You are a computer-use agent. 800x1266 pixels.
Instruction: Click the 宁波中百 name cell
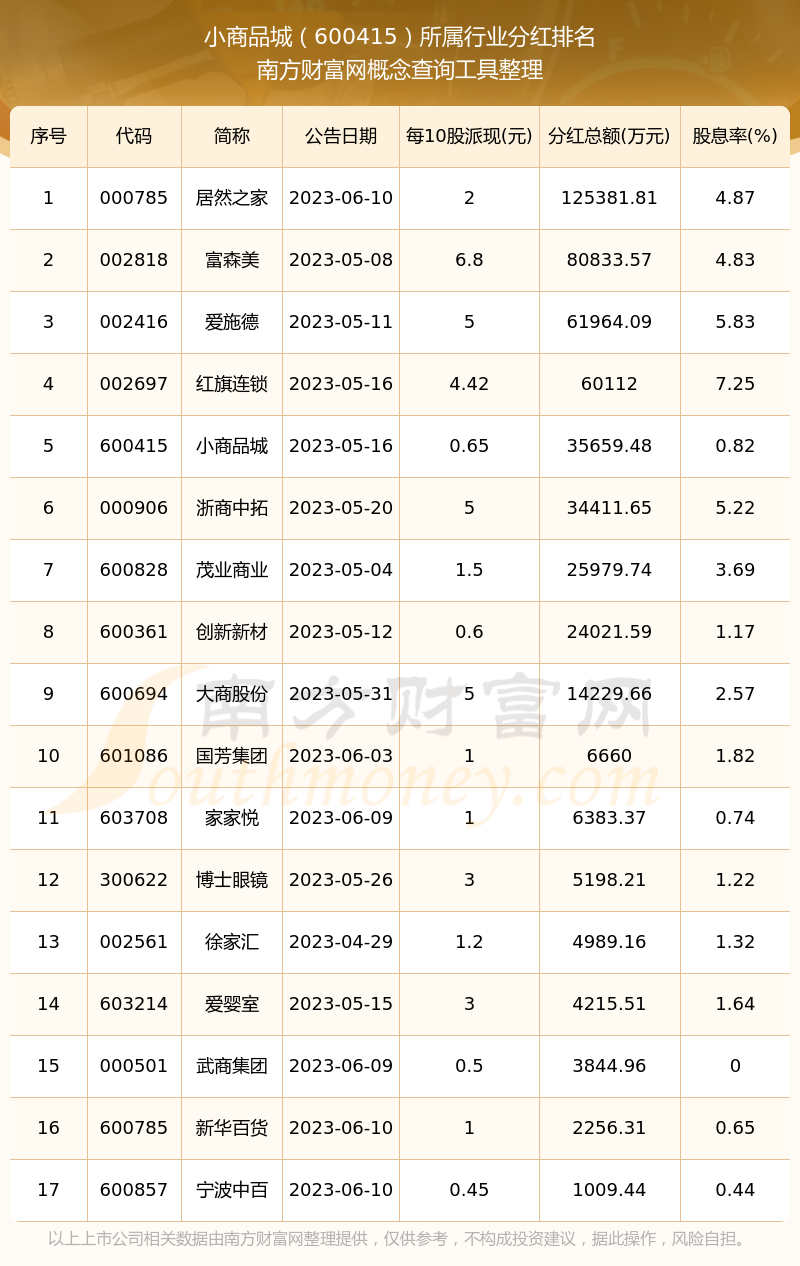(232, 1190)
